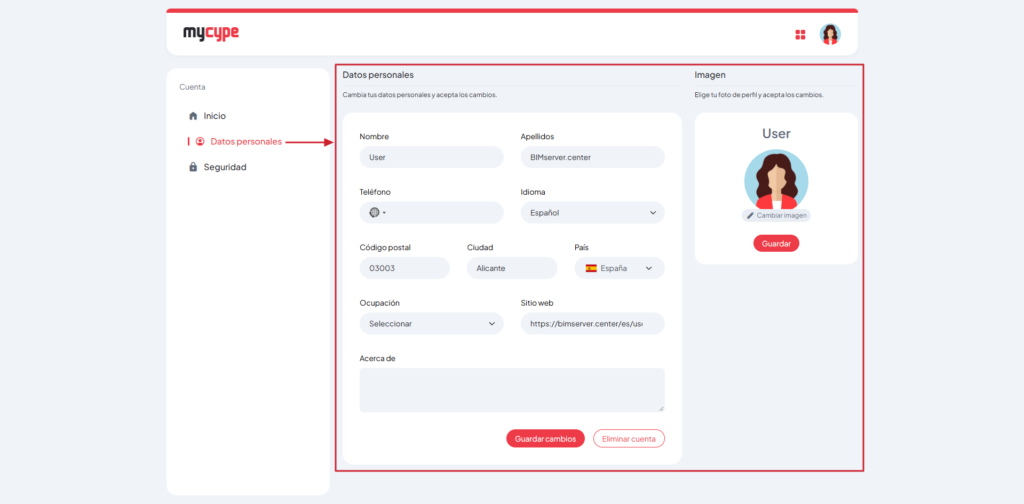
Task: Expand the Idioma dropdown showing Español
Action: click(592, 213)
